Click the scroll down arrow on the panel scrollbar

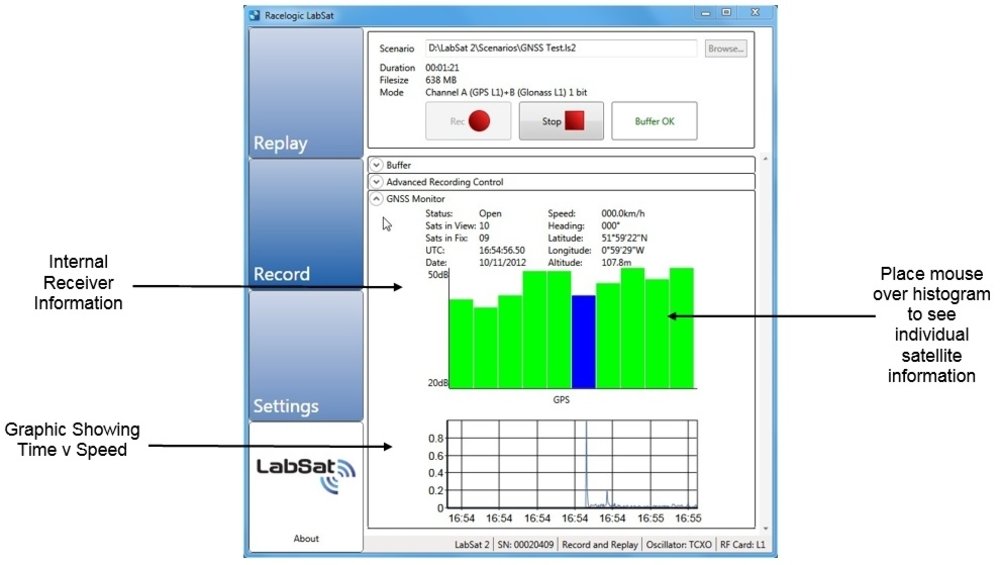765,527
